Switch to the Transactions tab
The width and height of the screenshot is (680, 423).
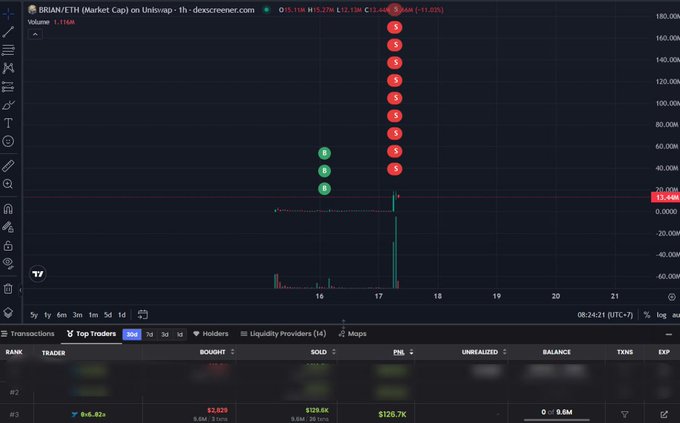point(28,334)
